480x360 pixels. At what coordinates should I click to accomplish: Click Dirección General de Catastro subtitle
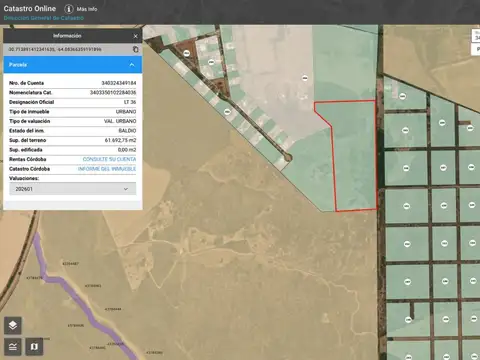[44, 18]
